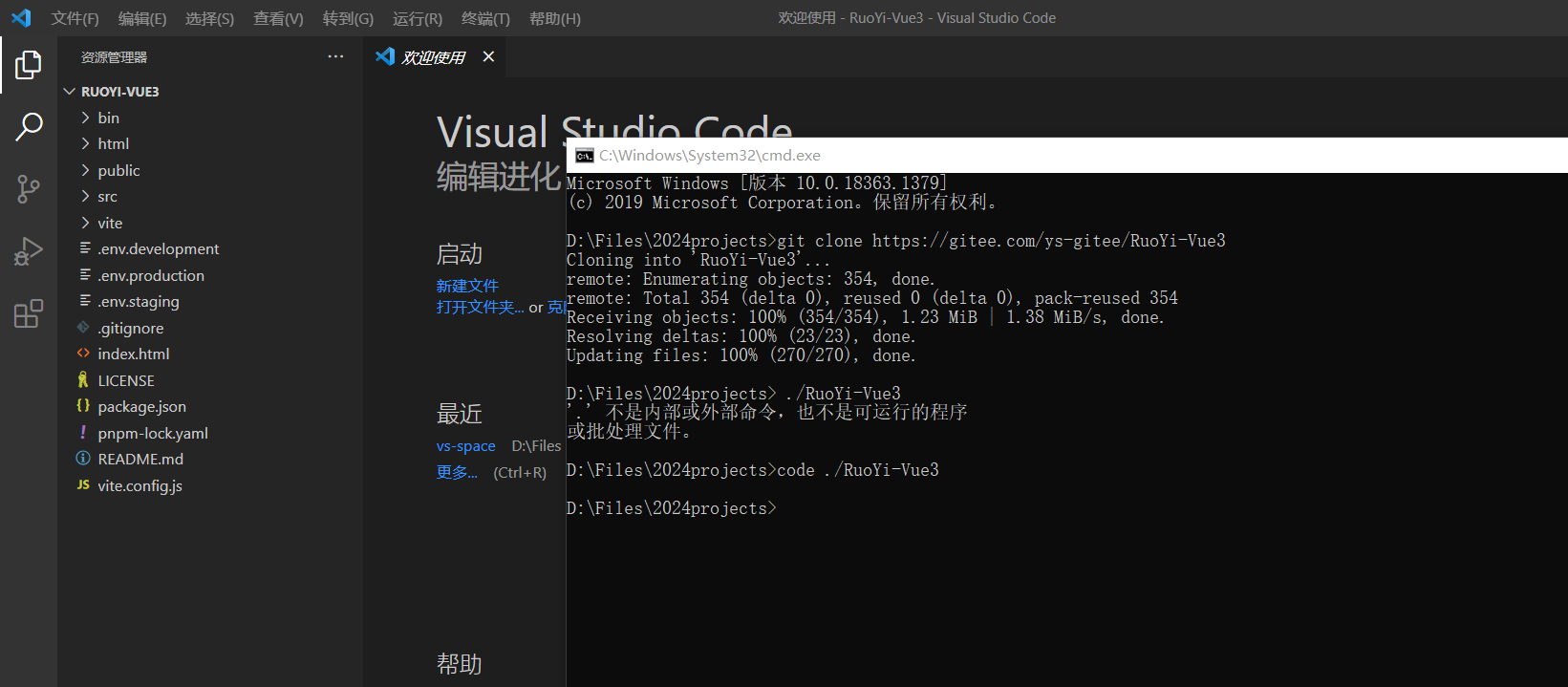
Task: Click the .env.development file icon
Action: coord(84,248)
